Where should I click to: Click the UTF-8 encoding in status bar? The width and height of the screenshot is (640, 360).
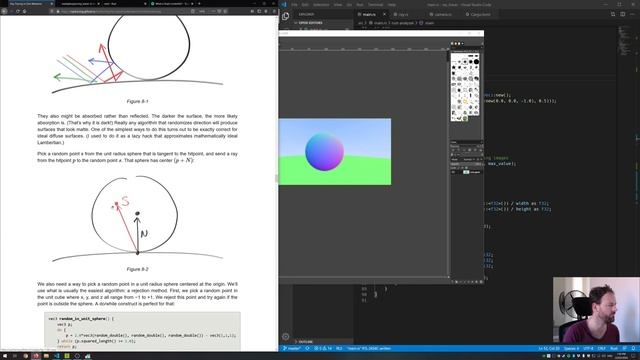coord(588,349)
